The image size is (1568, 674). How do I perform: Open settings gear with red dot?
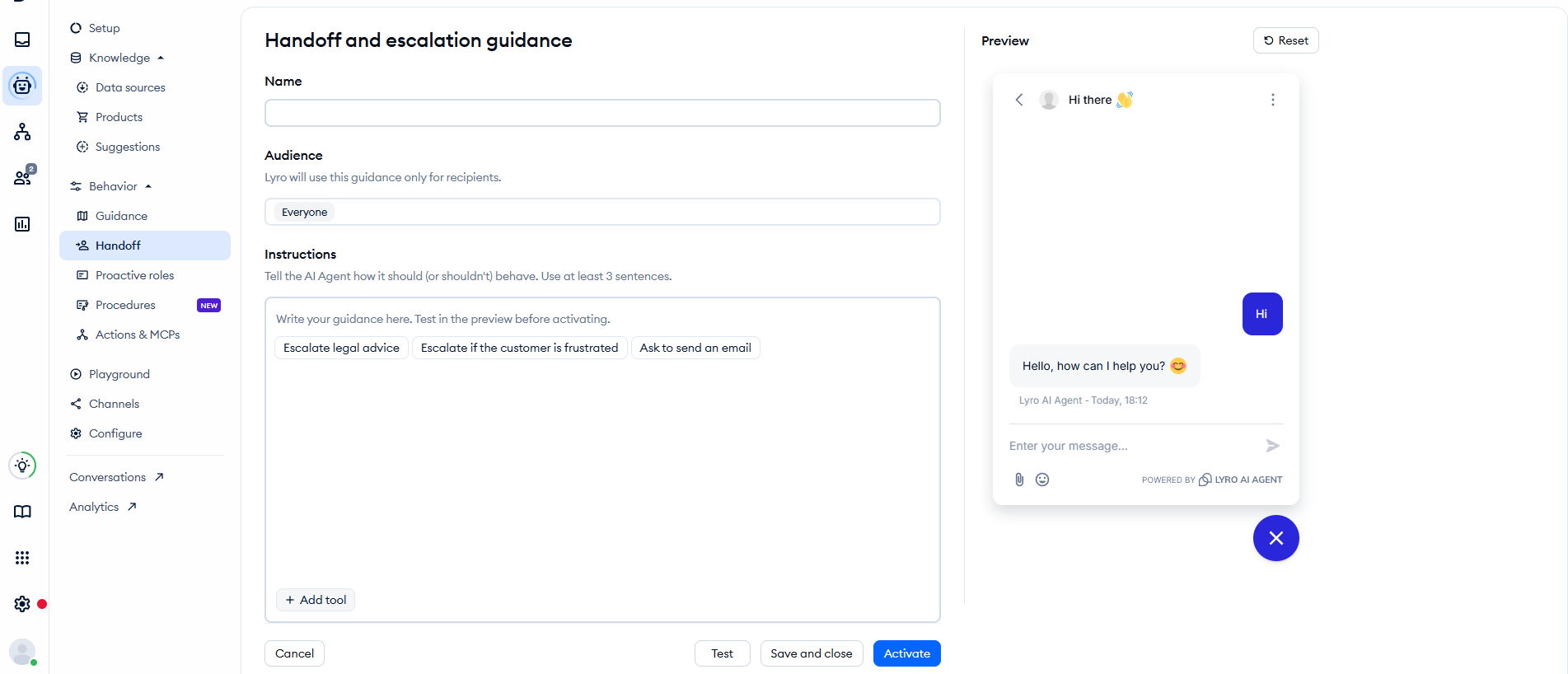(22, 604)
